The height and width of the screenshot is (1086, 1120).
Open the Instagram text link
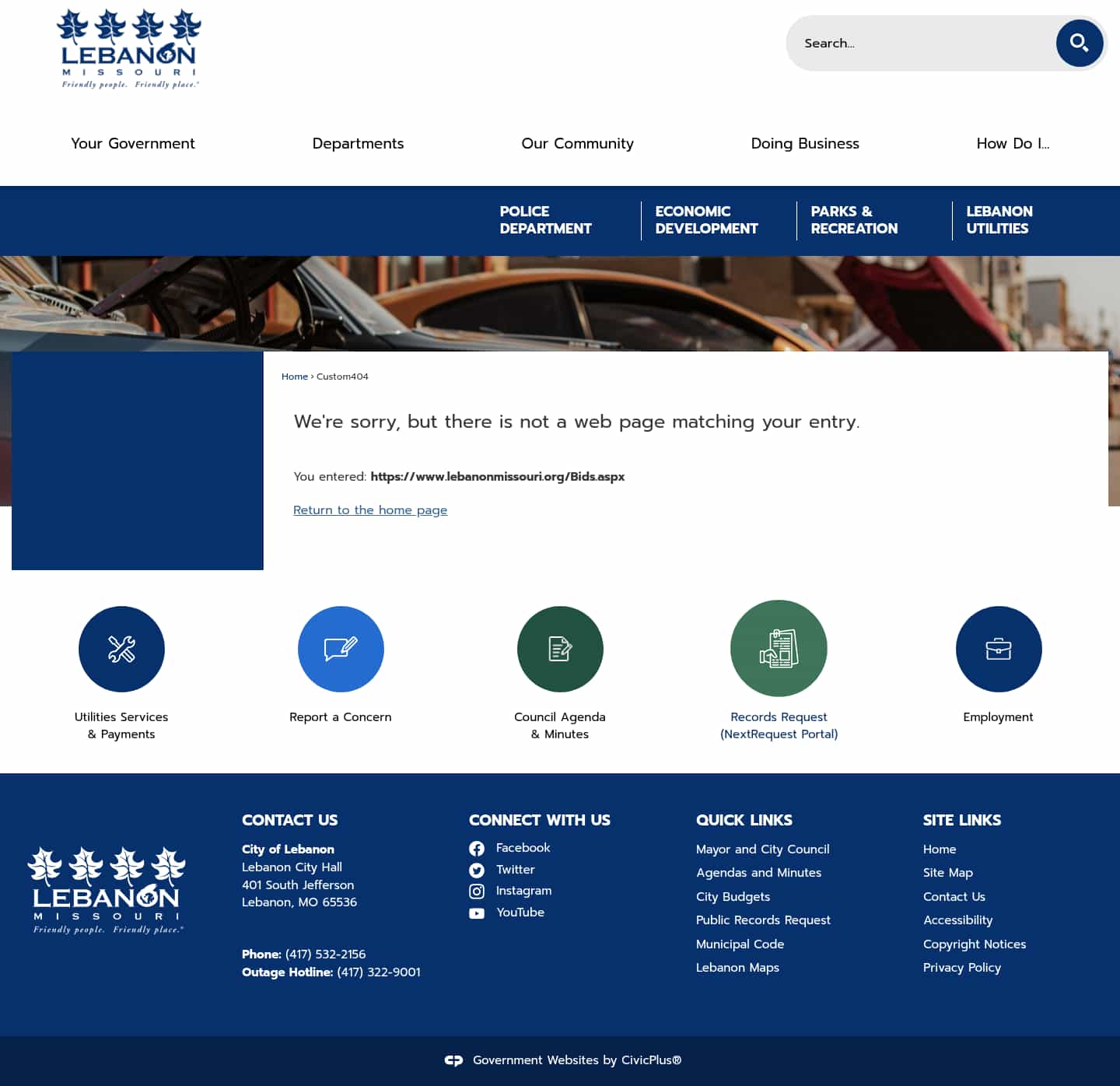pos(523,891)
